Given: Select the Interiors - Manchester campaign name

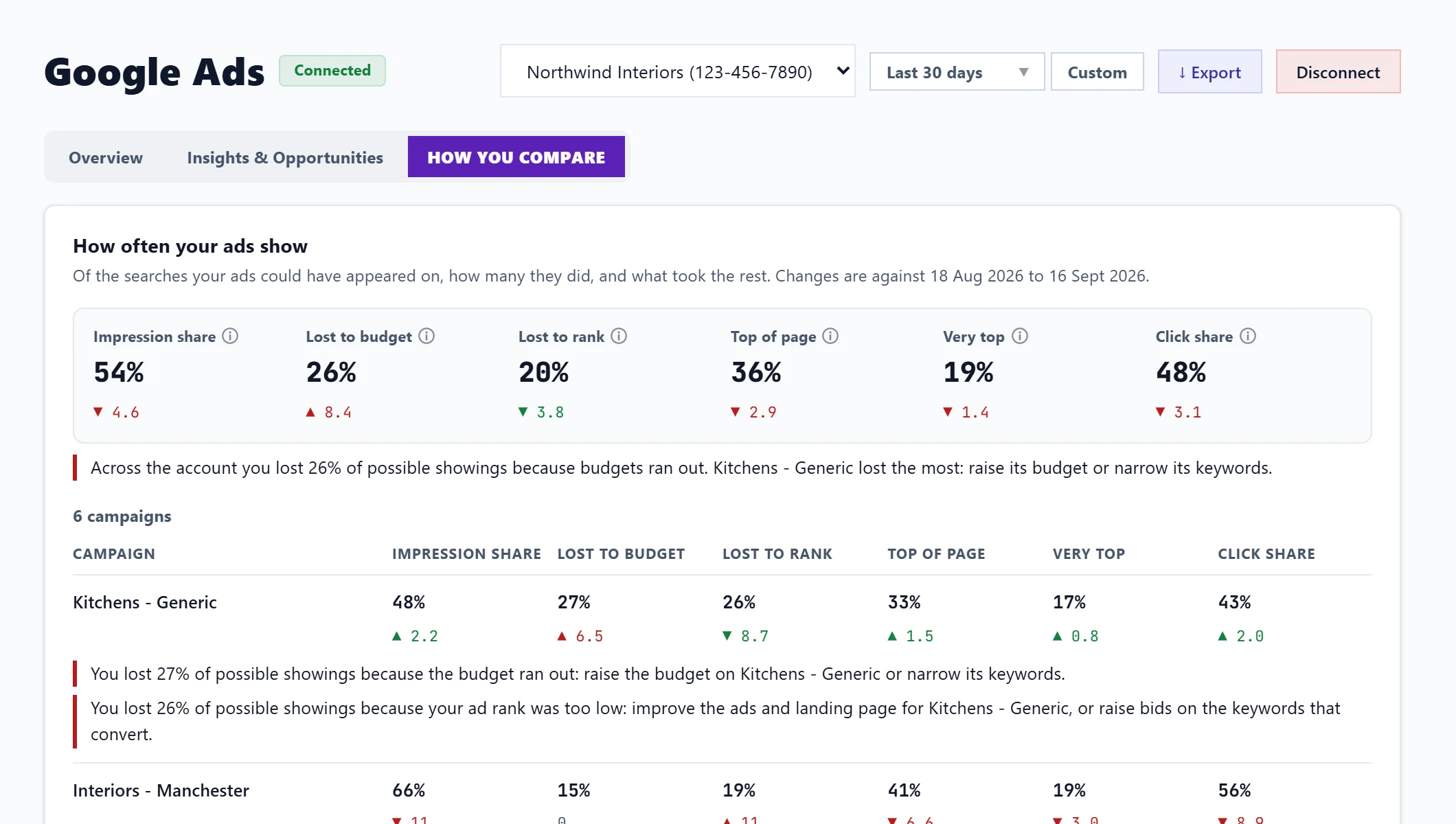Looking at the screenshot, I should point(161,790).
